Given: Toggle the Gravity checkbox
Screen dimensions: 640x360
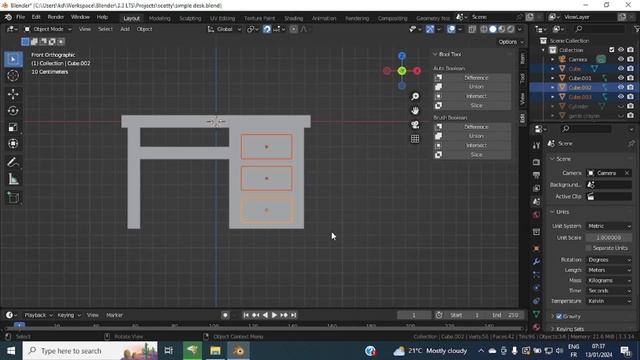Looking at the screenshot, I should (x=559, y=316).
